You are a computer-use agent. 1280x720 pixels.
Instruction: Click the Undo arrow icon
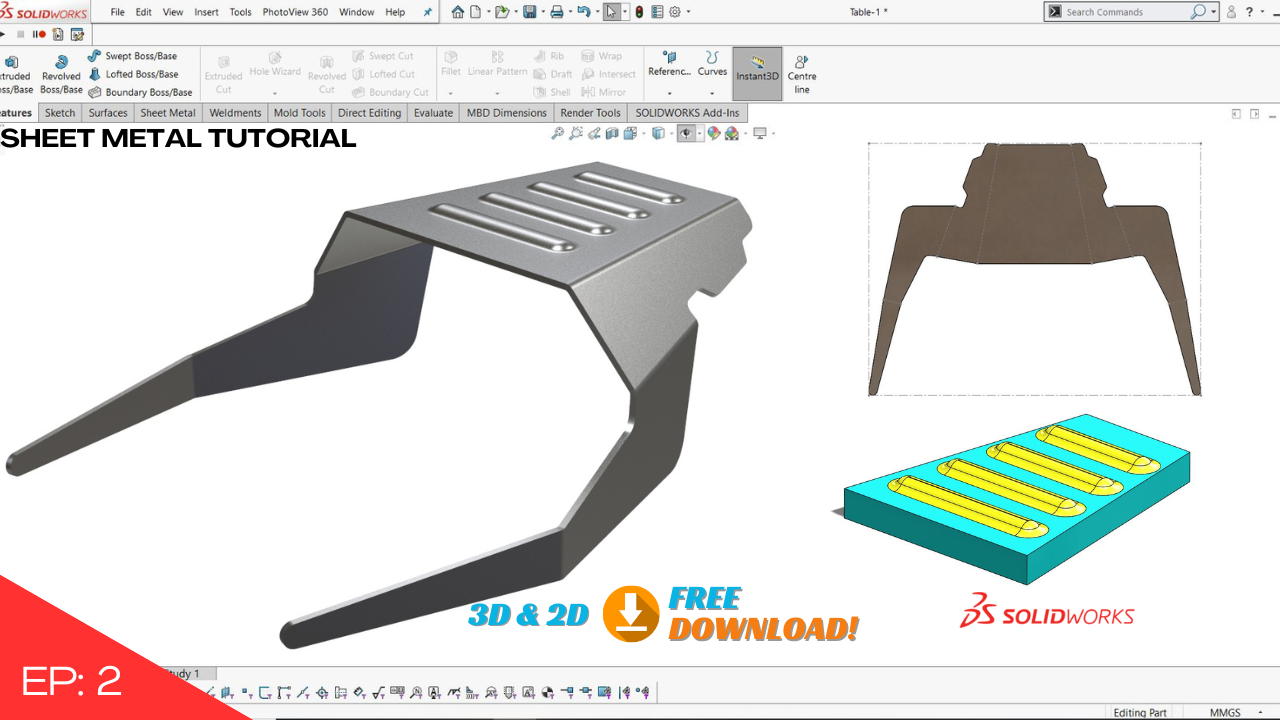(x=584, y=12)
